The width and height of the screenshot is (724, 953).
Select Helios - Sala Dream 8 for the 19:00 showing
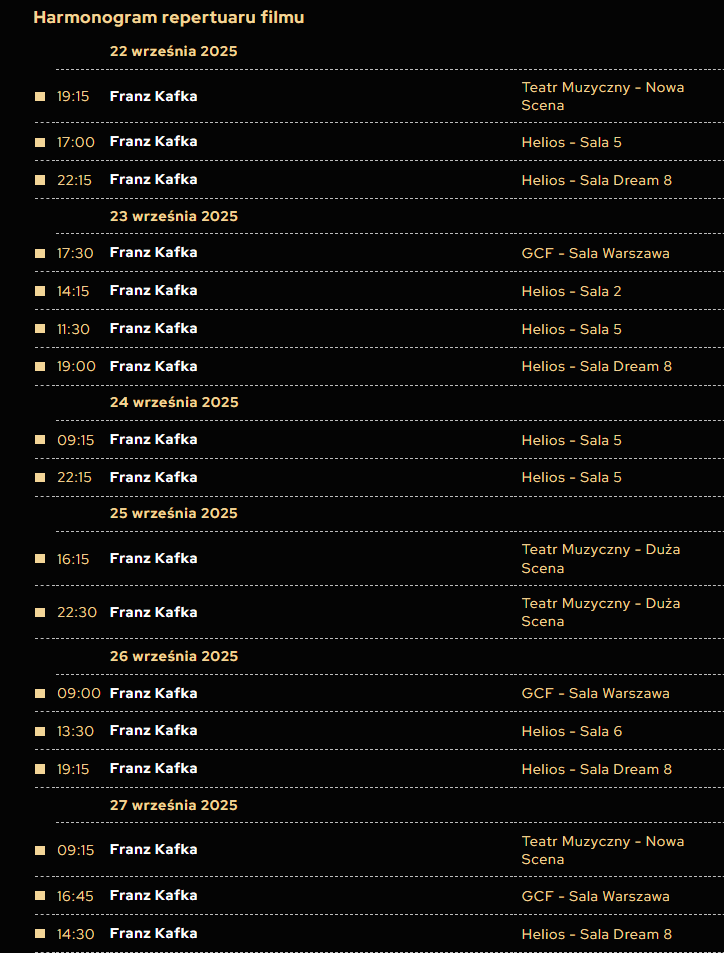tap(596, 366)
